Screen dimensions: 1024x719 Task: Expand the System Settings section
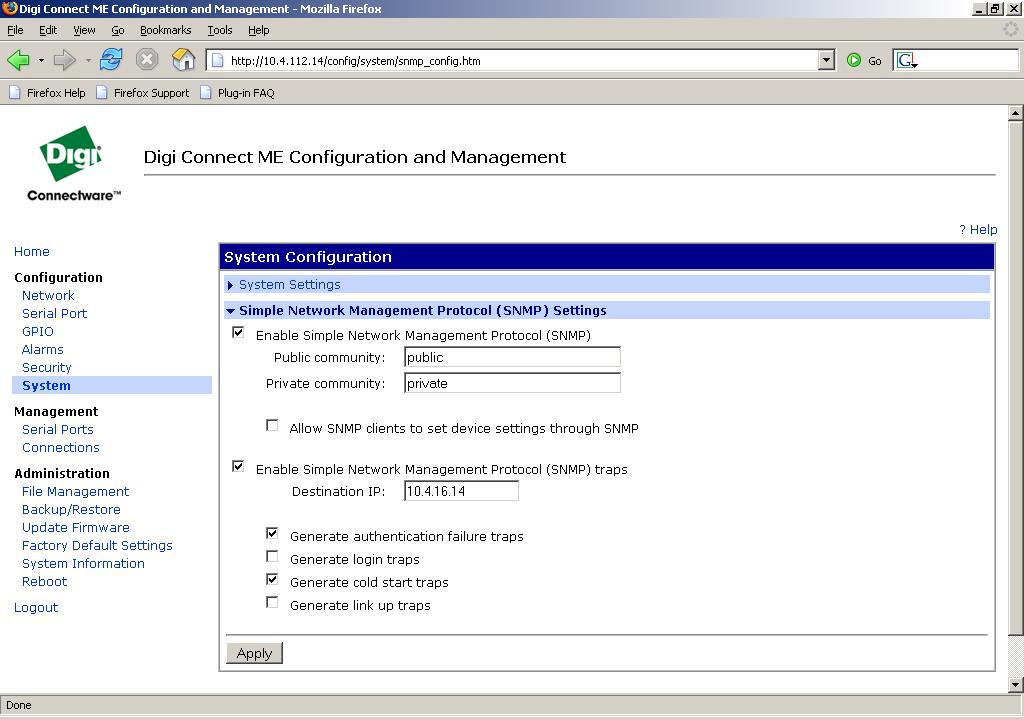coord(289,285)
